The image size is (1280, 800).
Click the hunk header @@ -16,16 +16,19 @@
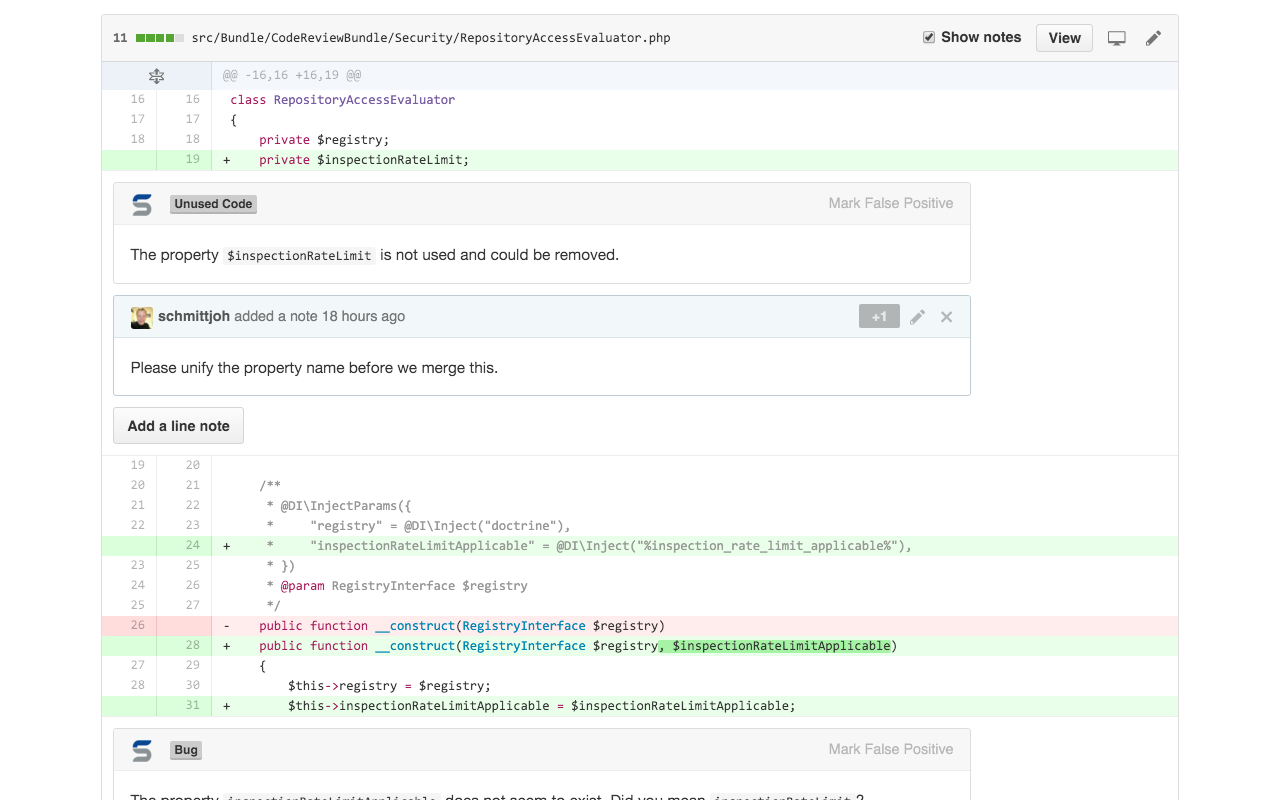pos(292,75)
